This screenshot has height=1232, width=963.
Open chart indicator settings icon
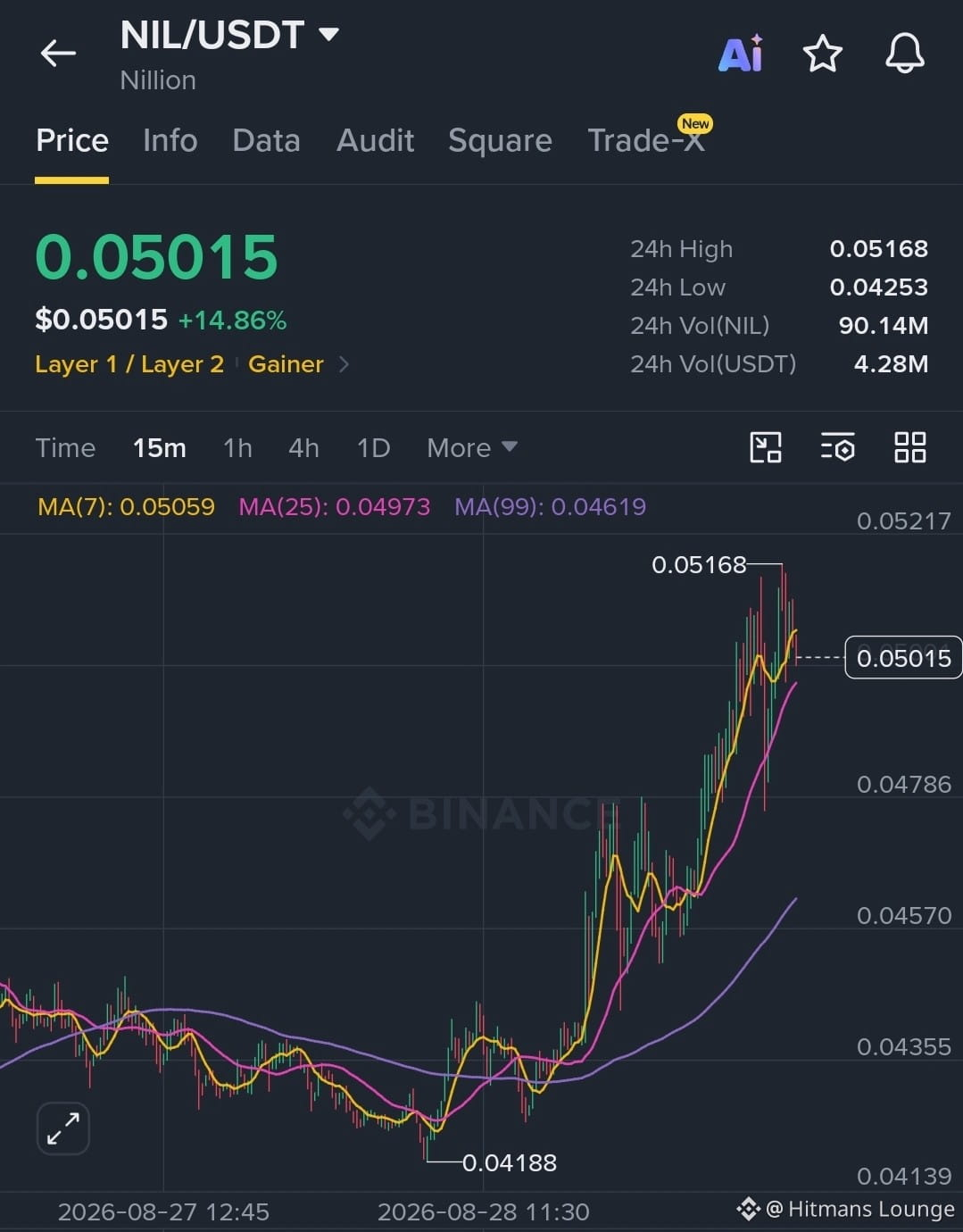click(x=837, y=447)
